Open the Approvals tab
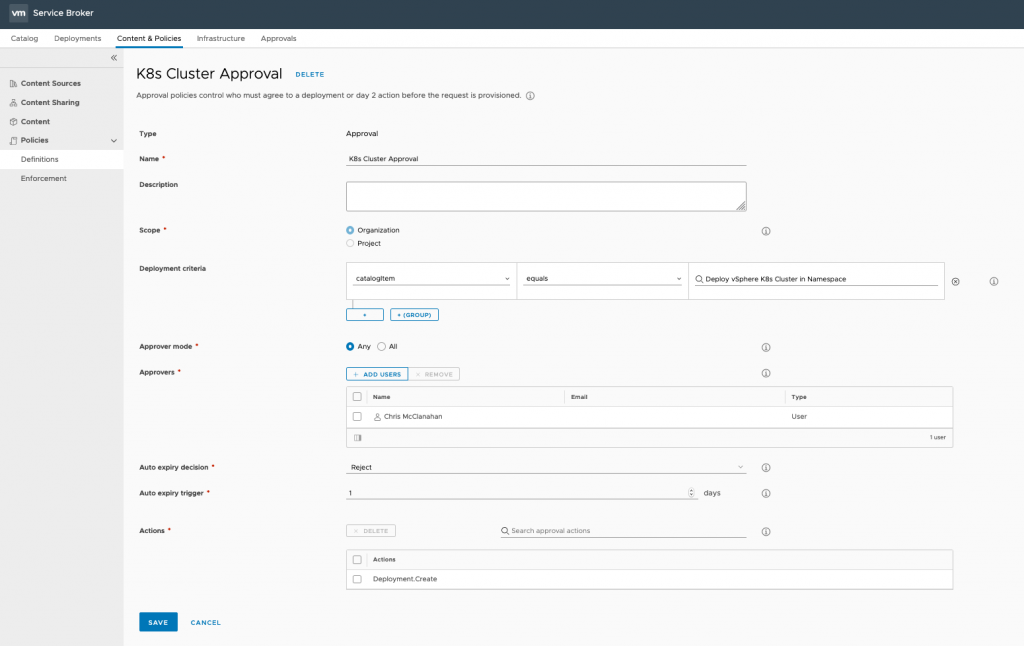Viewport: 1024px width, 646px height. pyautogui.click(x=278, y=38)
